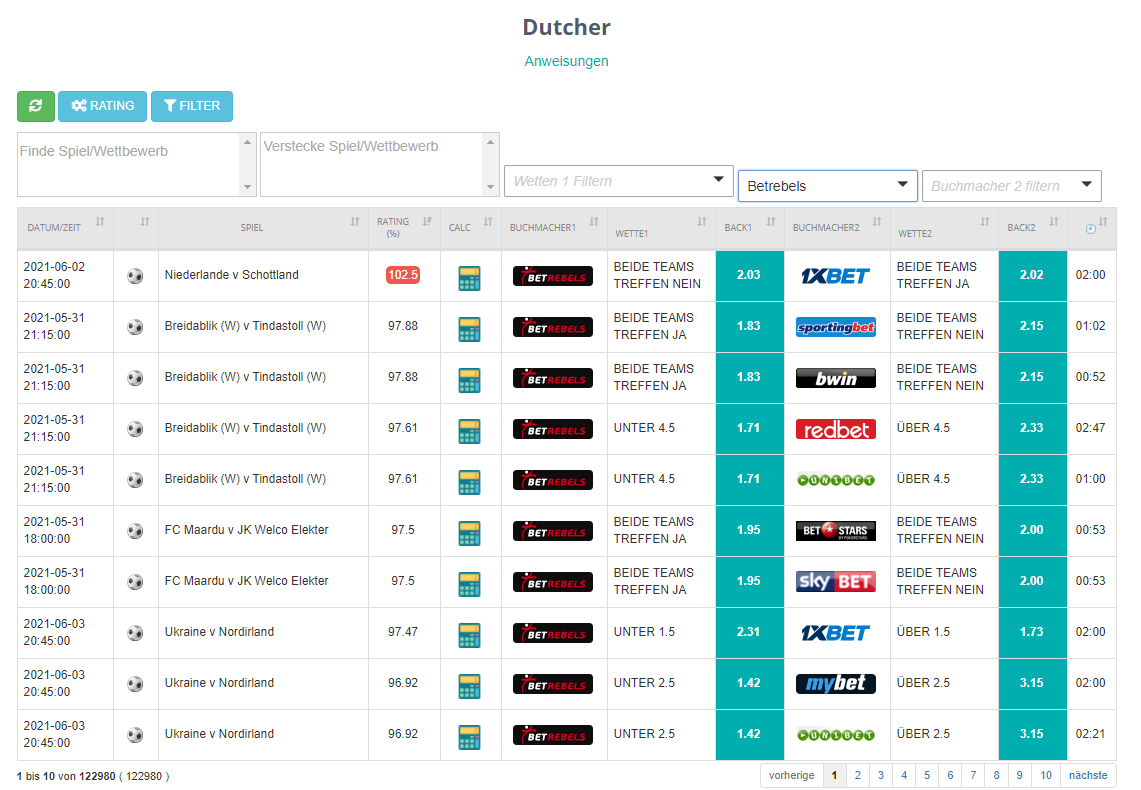Go to page 3
This screenshot has height=790, width=1141.
tap(881, 775)
